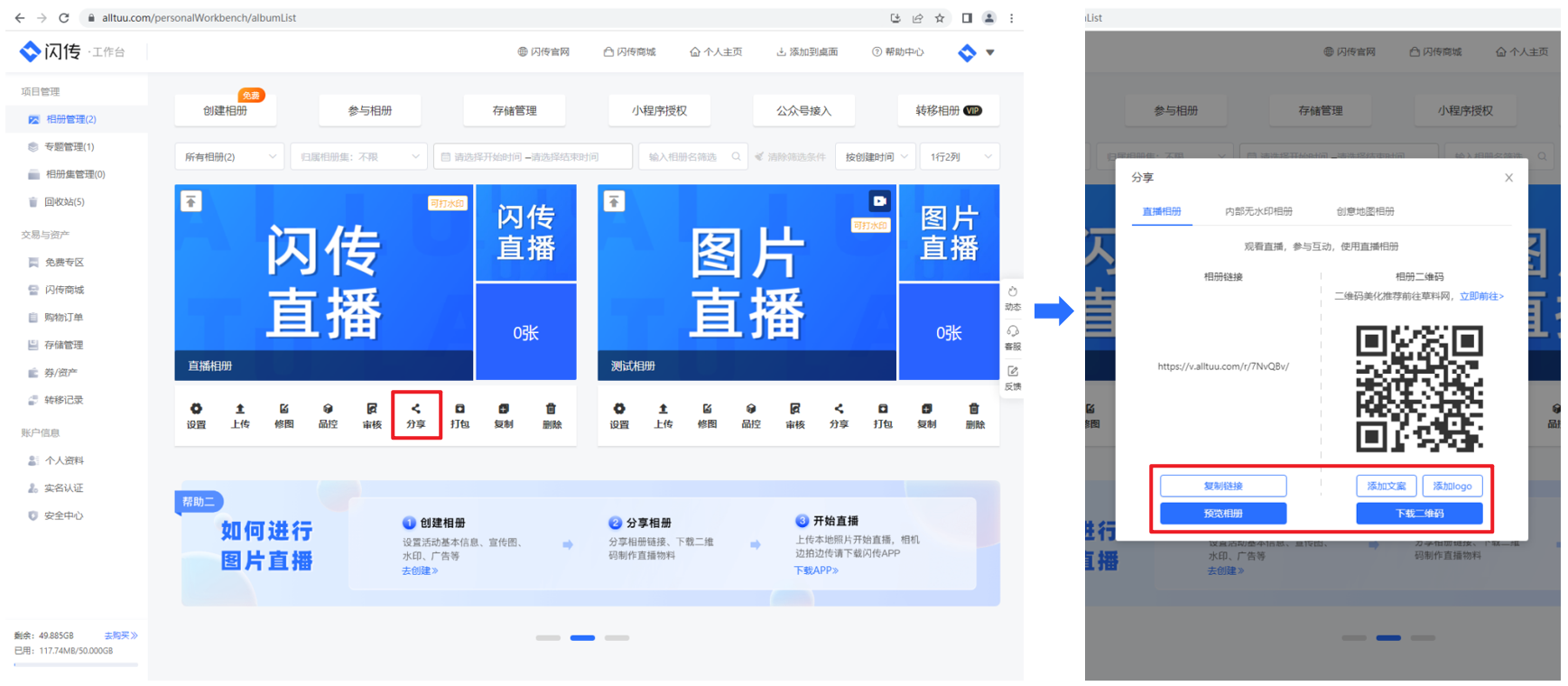Image resolution: width=1568 pixels, height=686 pixels.
Task: Click the 转移相册 VIP button
Action: point(948,110)
